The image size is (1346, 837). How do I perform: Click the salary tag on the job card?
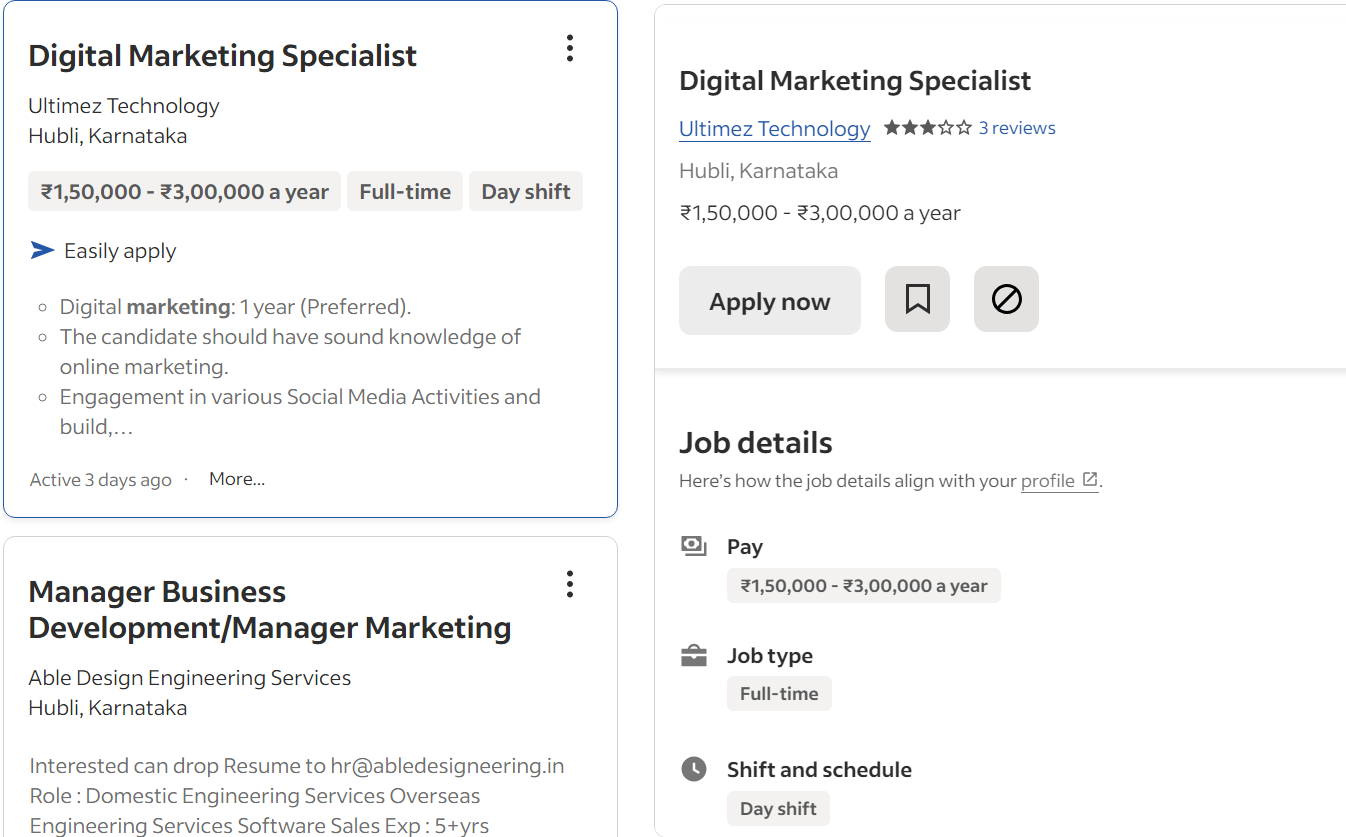(x=185, y=192)
